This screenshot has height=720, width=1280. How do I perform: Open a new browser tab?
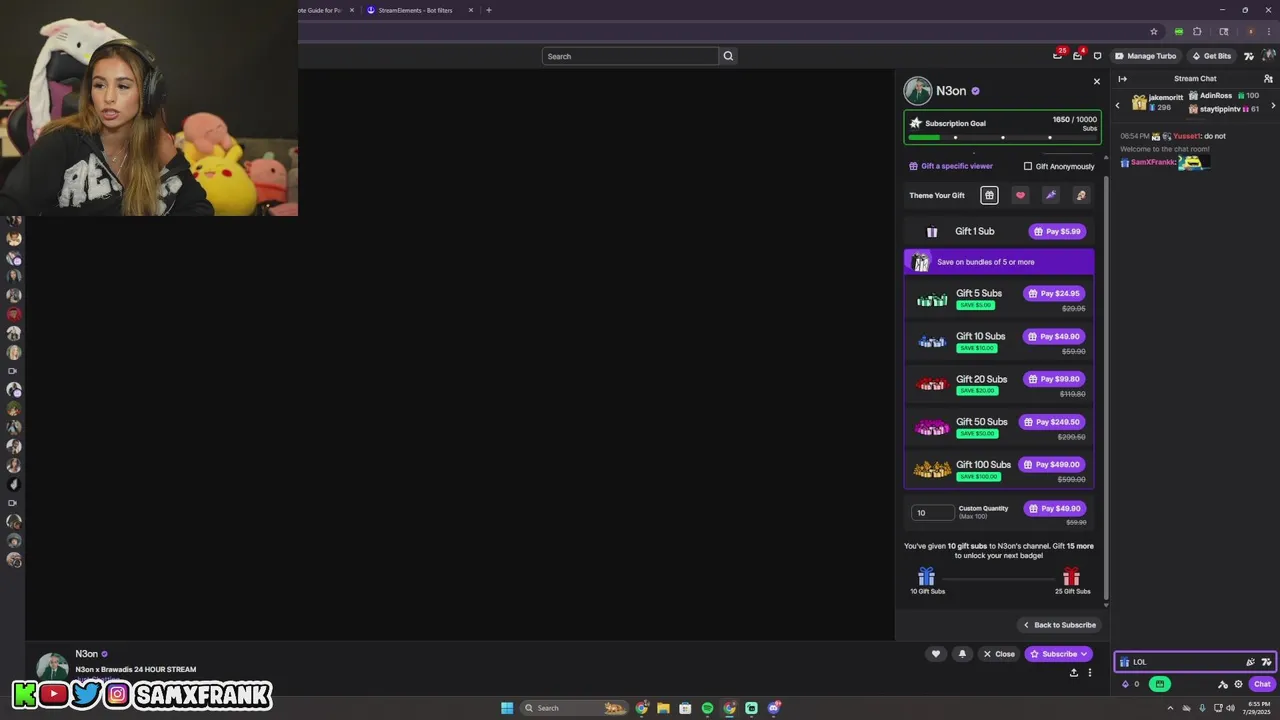point(489,10)
